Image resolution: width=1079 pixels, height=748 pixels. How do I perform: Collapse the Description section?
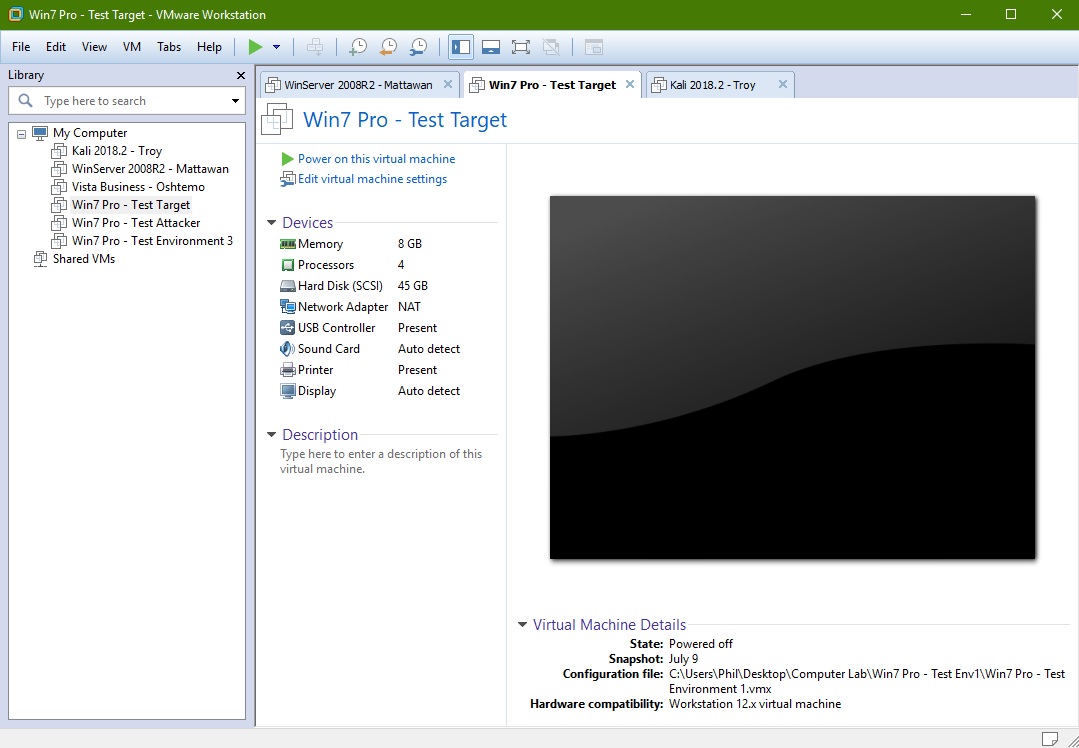coord(272,434)
